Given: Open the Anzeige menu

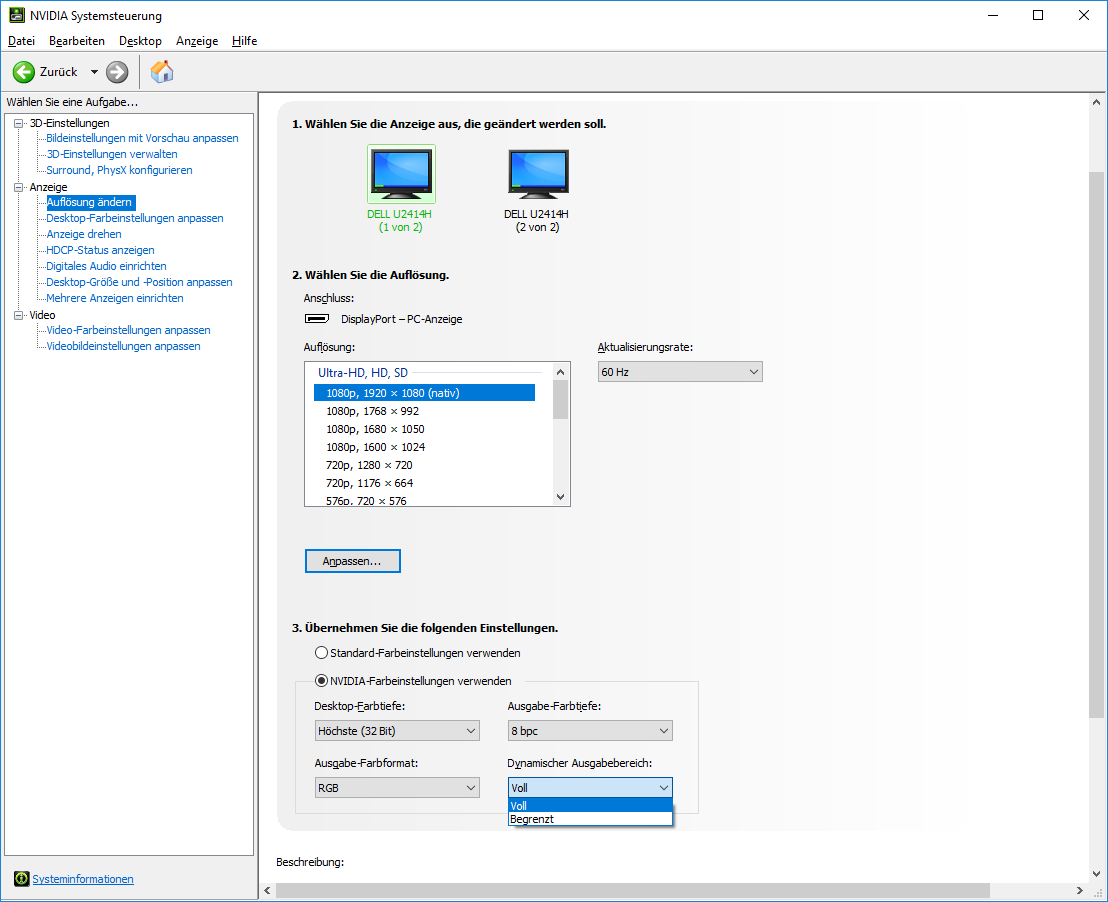Looking at the screenshot, I should click(x=197, y=41).
